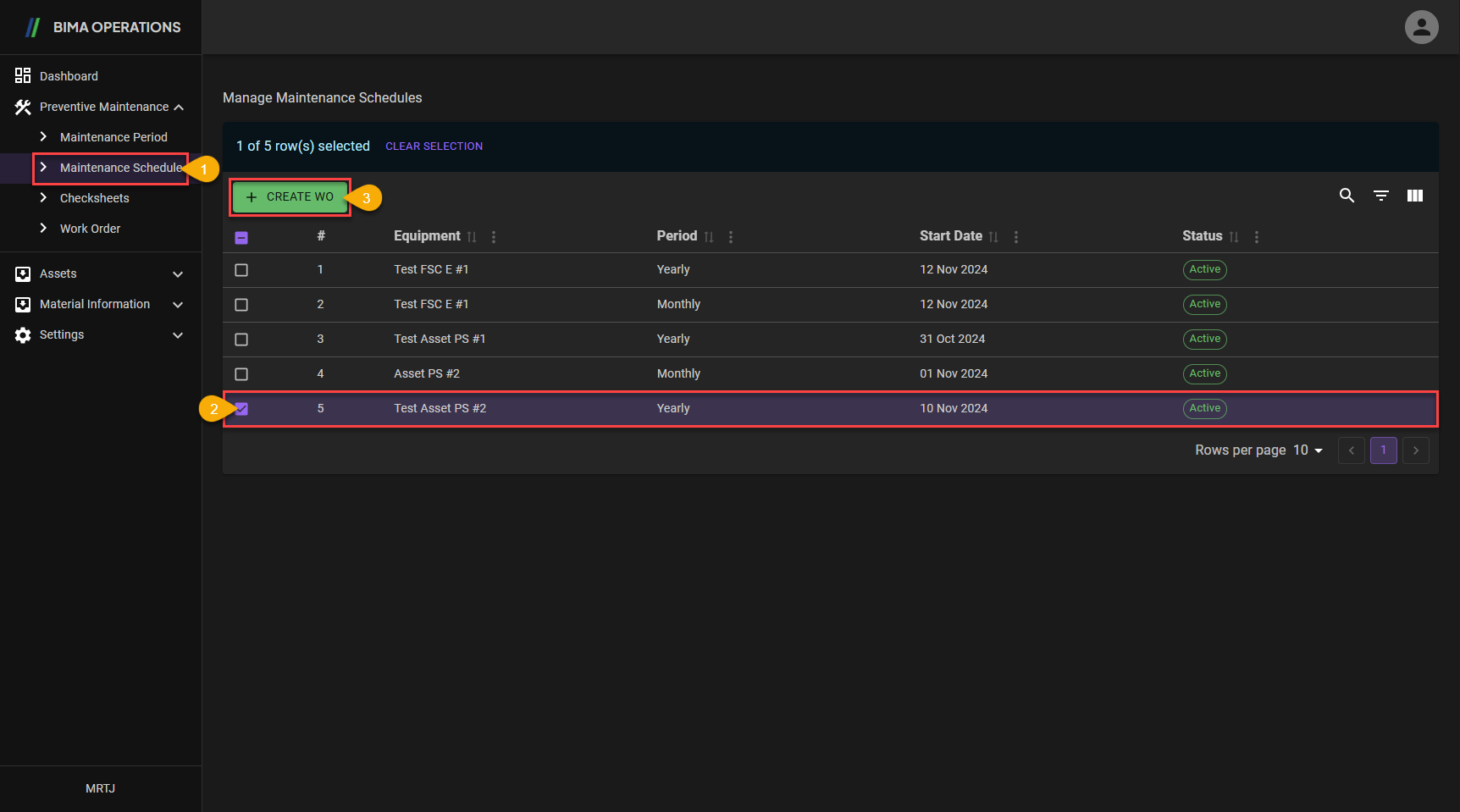Open the Period column options menu

(731, 237)
